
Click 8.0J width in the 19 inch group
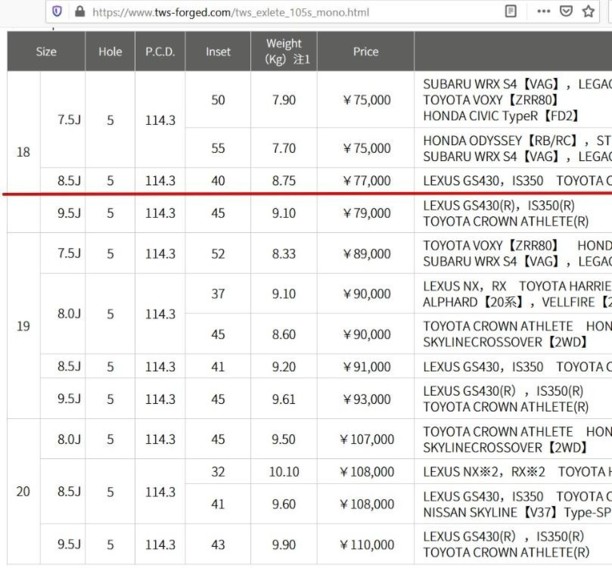click(x=69, y=314)
